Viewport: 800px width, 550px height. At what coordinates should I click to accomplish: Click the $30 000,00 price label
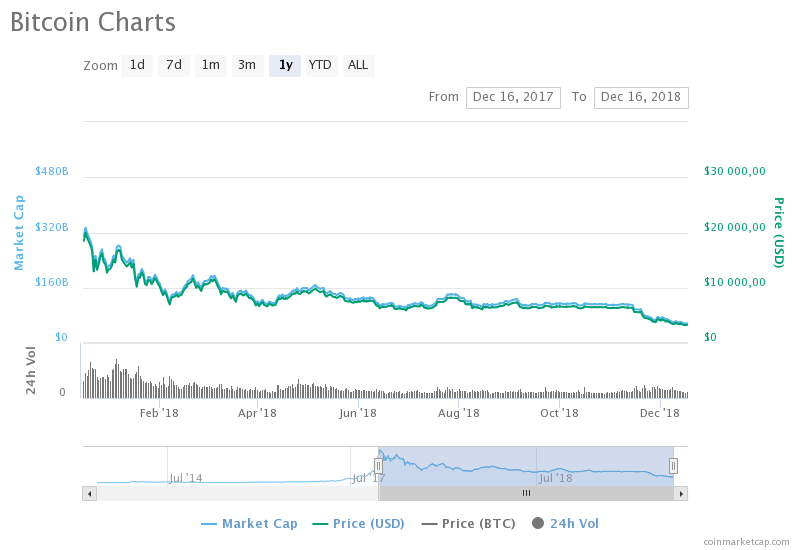click(x=735, y=171)
